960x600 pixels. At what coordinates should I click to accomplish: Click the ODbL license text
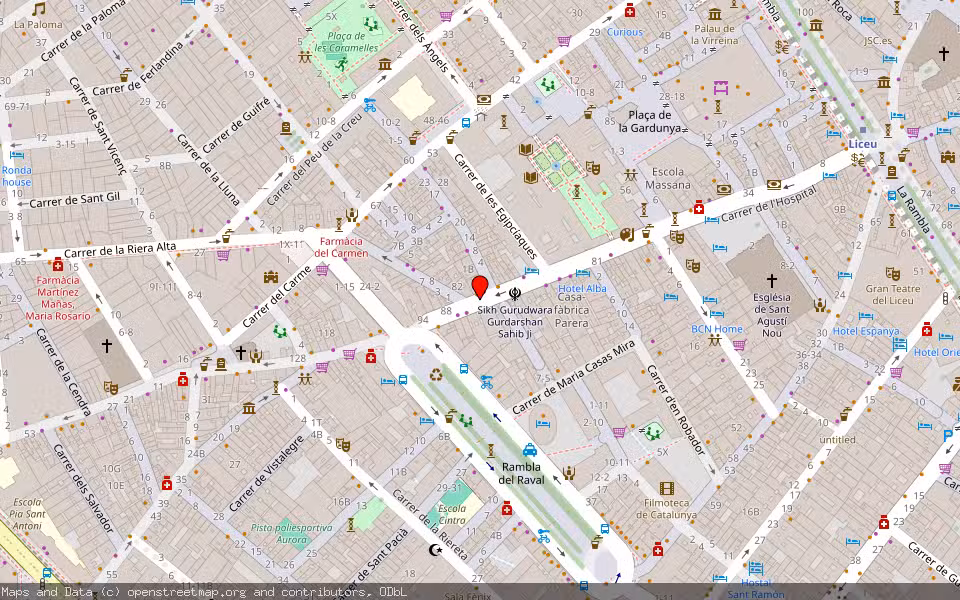395,591
